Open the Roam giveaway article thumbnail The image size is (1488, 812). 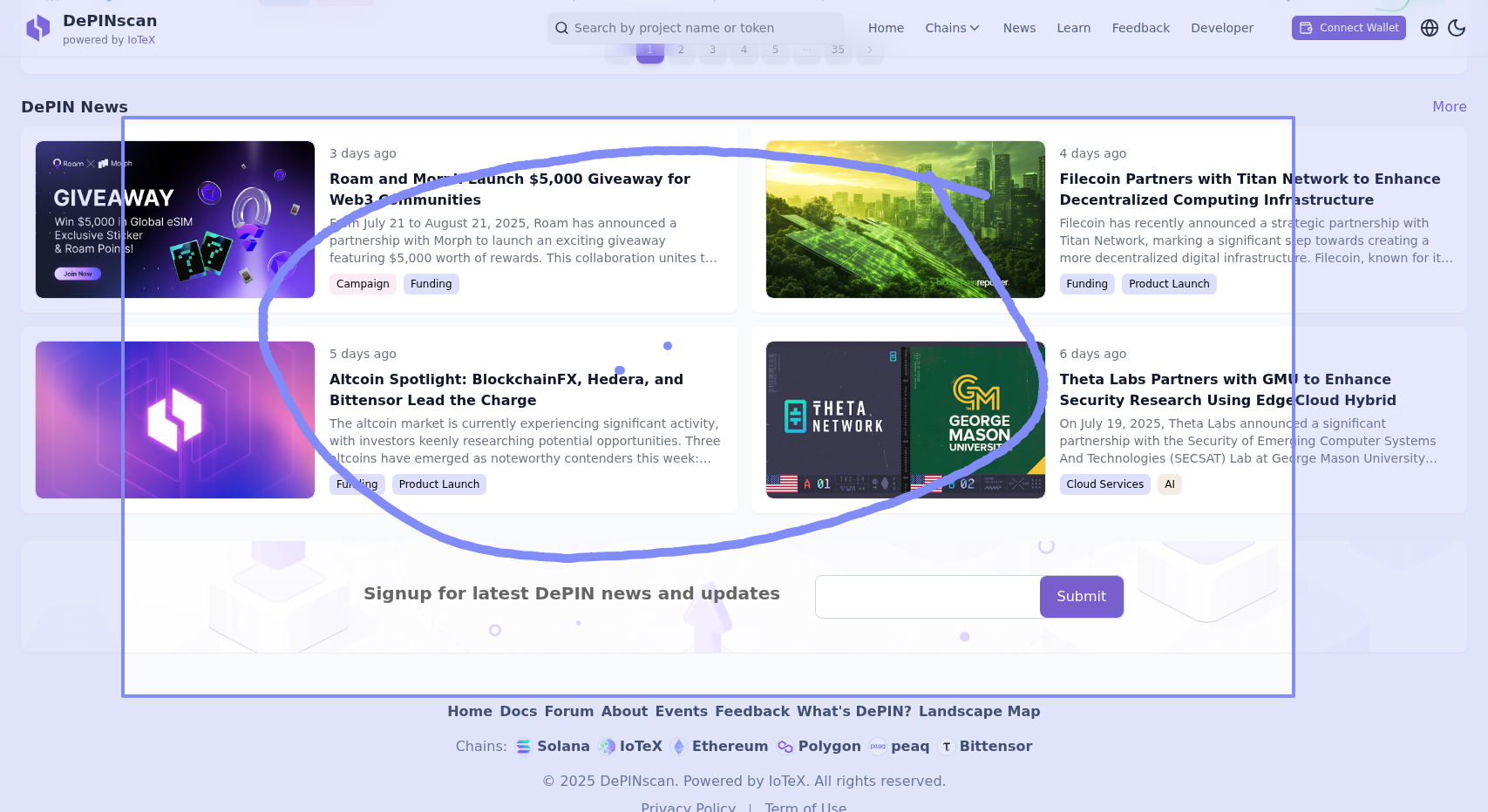pyautogui.click(x=174, y=220)
